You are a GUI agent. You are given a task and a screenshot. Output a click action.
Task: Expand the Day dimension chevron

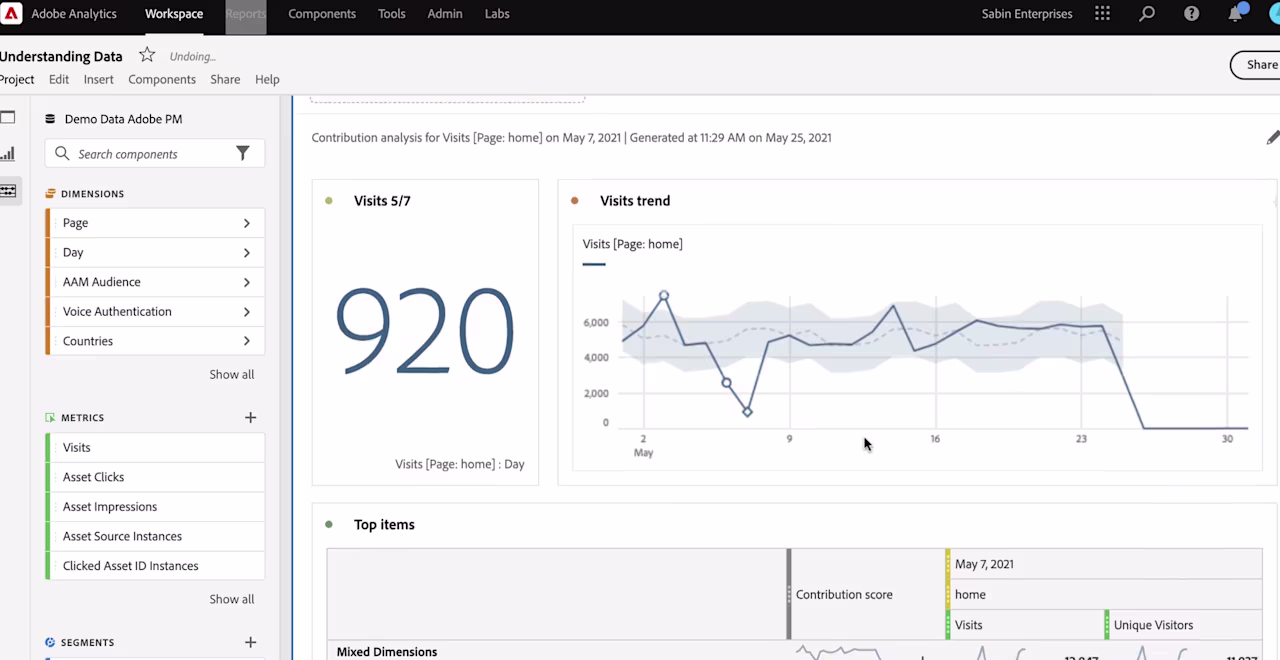tap(247, 253)
